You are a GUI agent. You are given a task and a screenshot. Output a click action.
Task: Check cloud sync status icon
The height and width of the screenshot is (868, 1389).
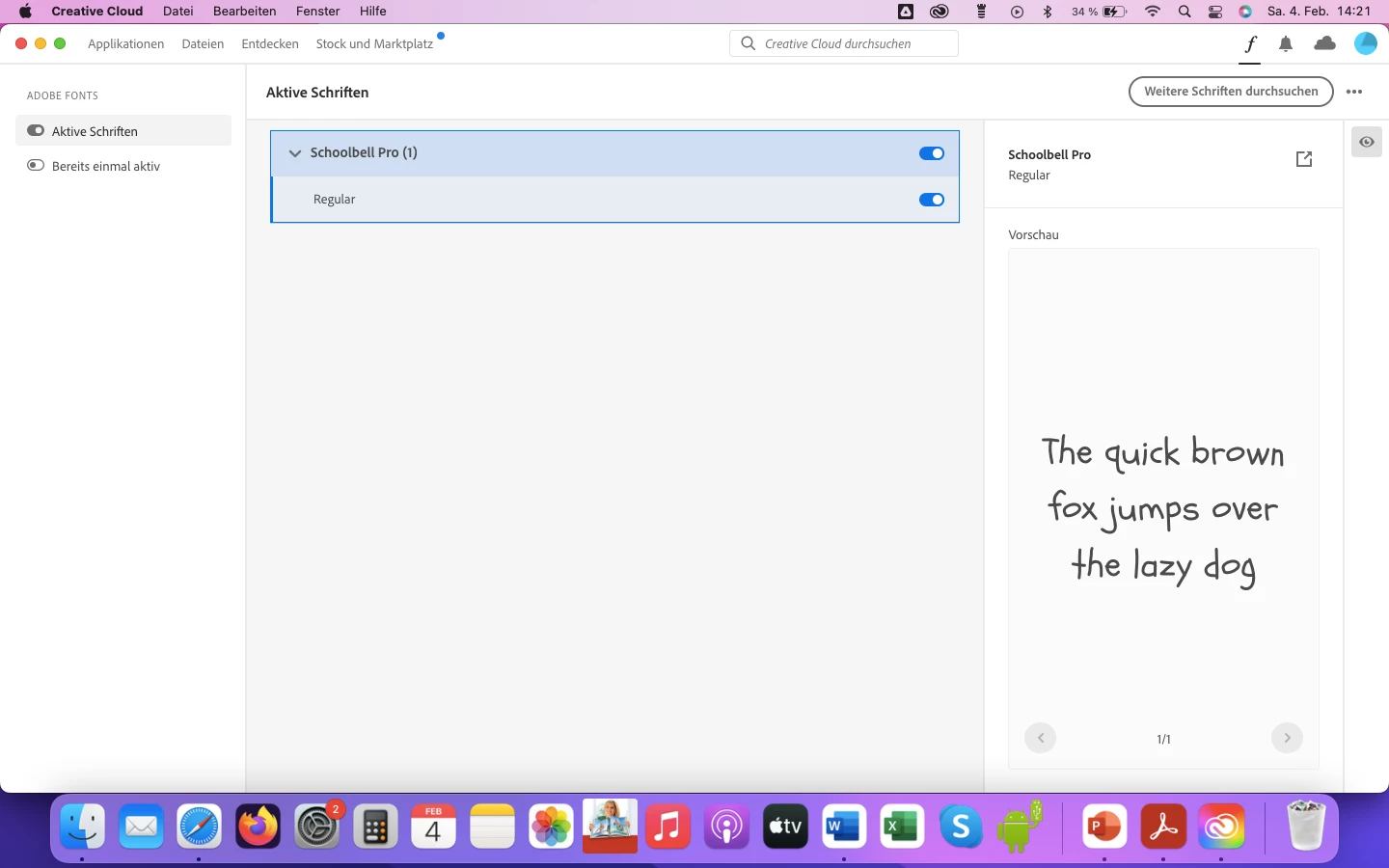point(1325,43)
